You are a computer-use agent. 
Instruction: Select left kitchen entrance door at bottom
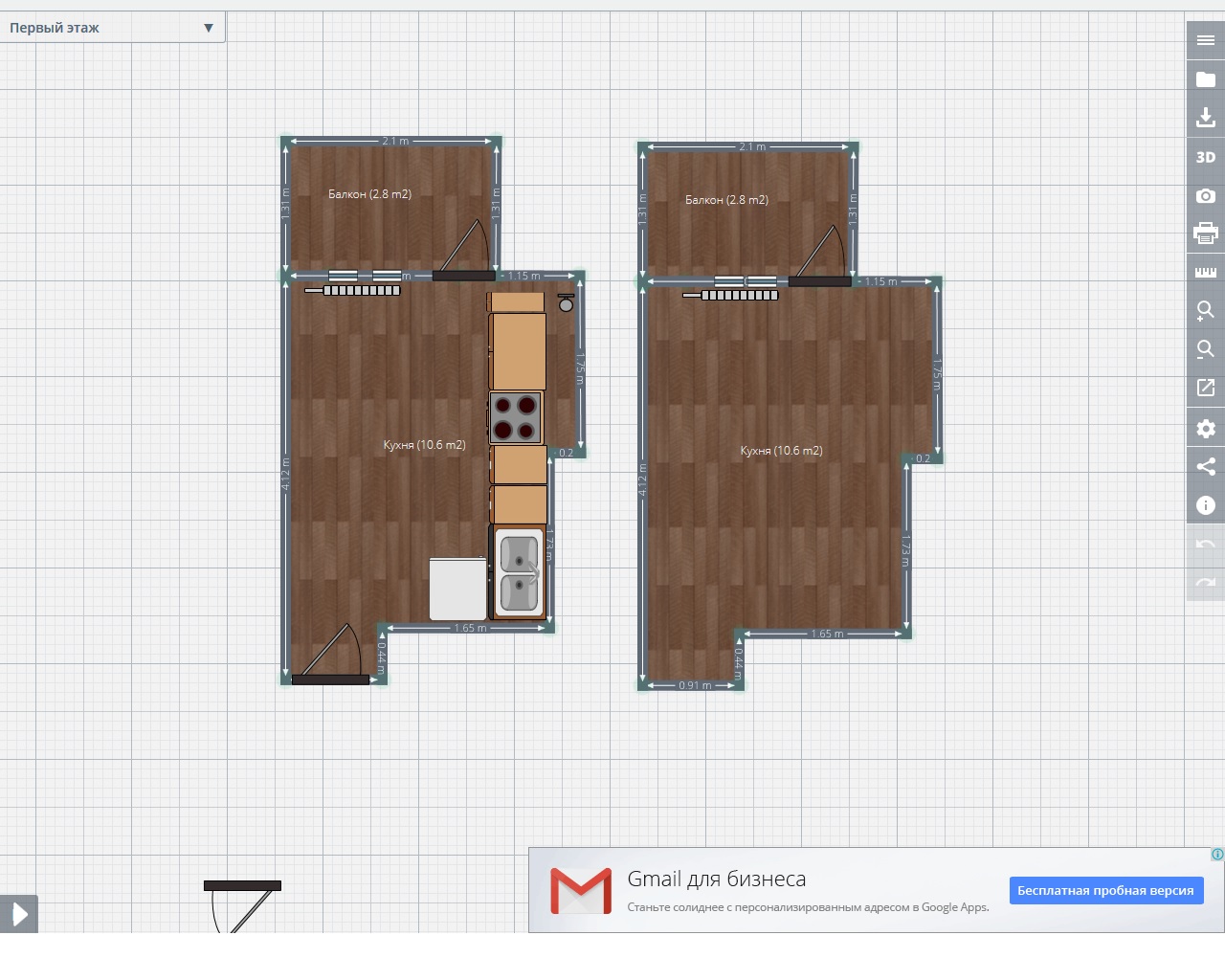[x=330, y=656]
